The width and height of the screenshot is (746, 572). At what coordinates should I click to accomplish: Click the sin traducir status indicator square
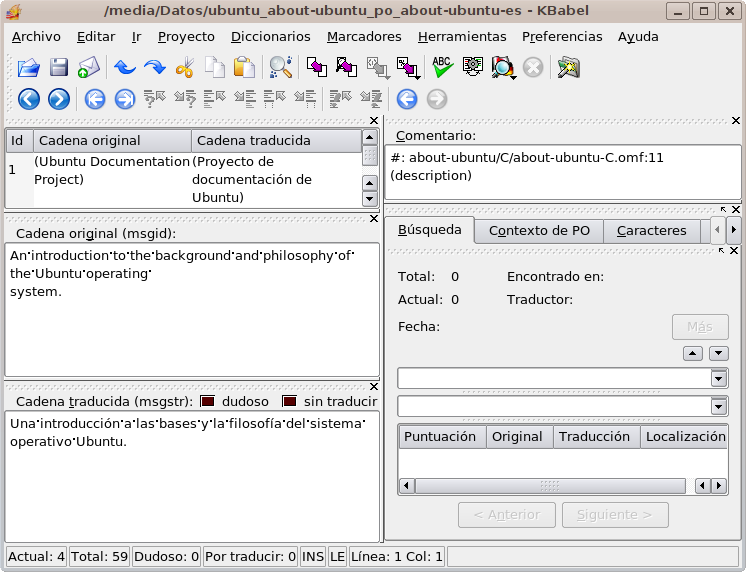pyautogui.click(x=289, y=401)
